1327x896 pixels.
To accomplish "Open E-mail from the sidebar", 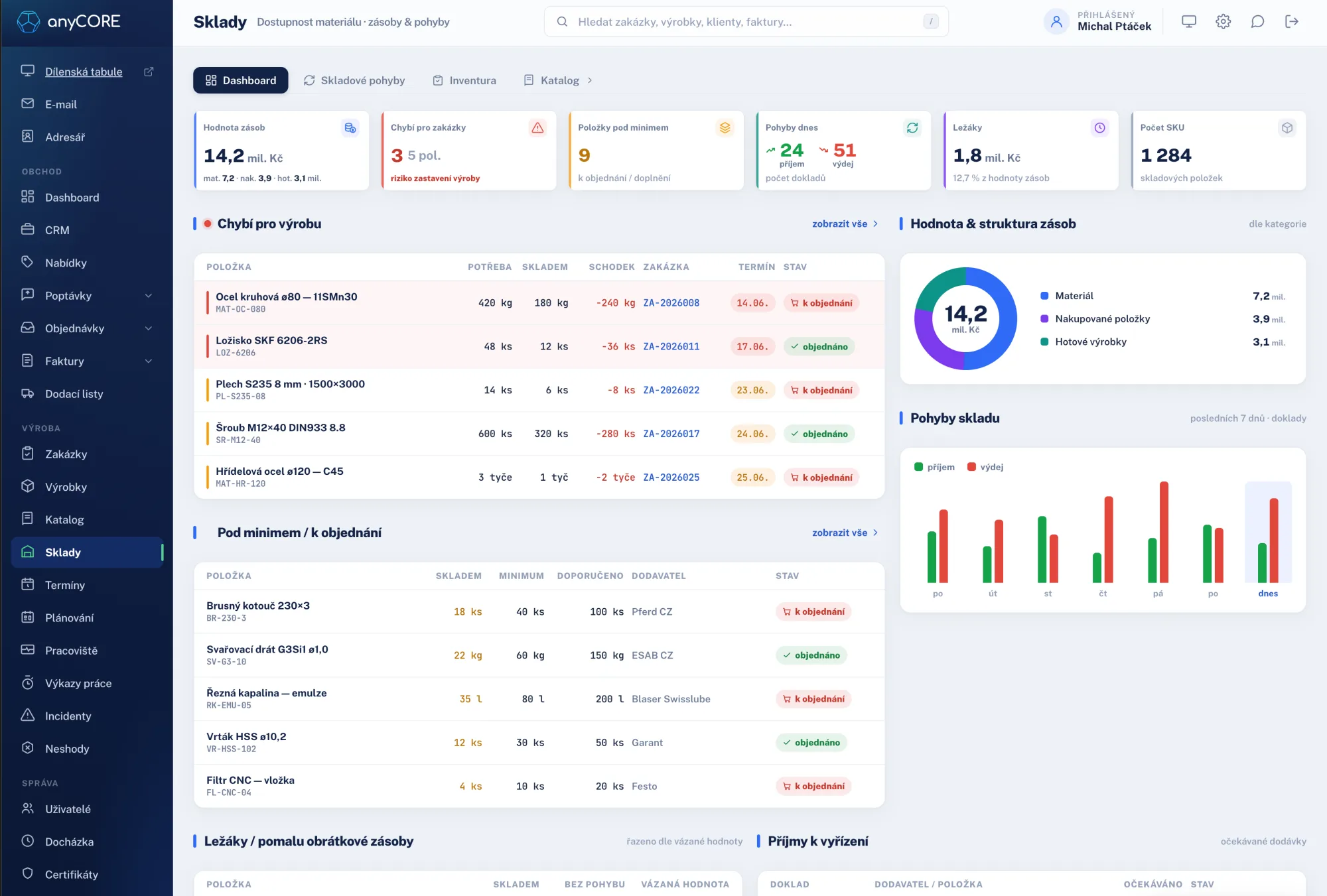I will 86,104.
